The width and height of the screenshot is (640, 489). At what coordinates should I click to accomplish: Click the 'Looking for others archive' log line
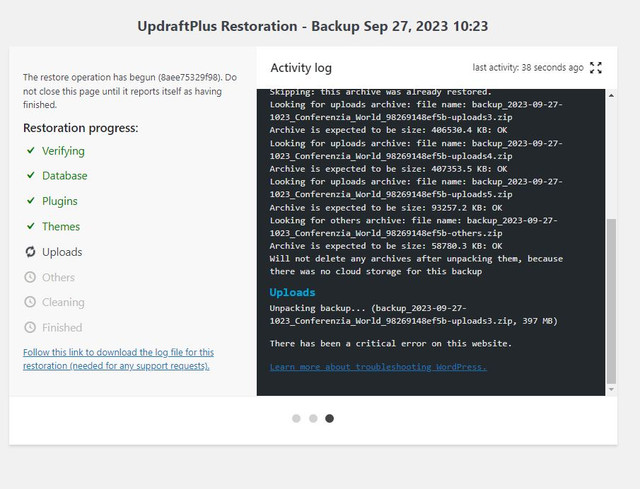[x=413, y=227]
